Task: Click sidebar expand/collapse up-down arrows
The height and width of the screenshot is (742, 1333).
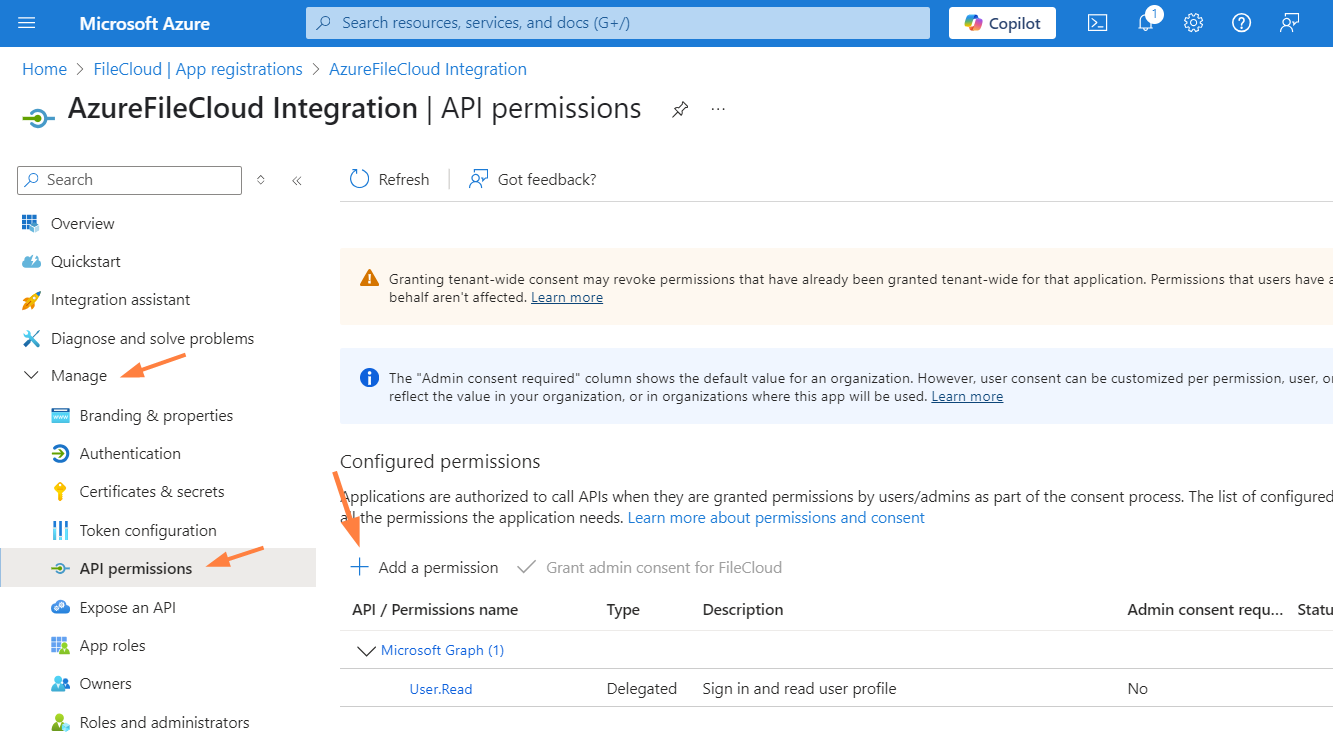Action: tap(261, 180)
